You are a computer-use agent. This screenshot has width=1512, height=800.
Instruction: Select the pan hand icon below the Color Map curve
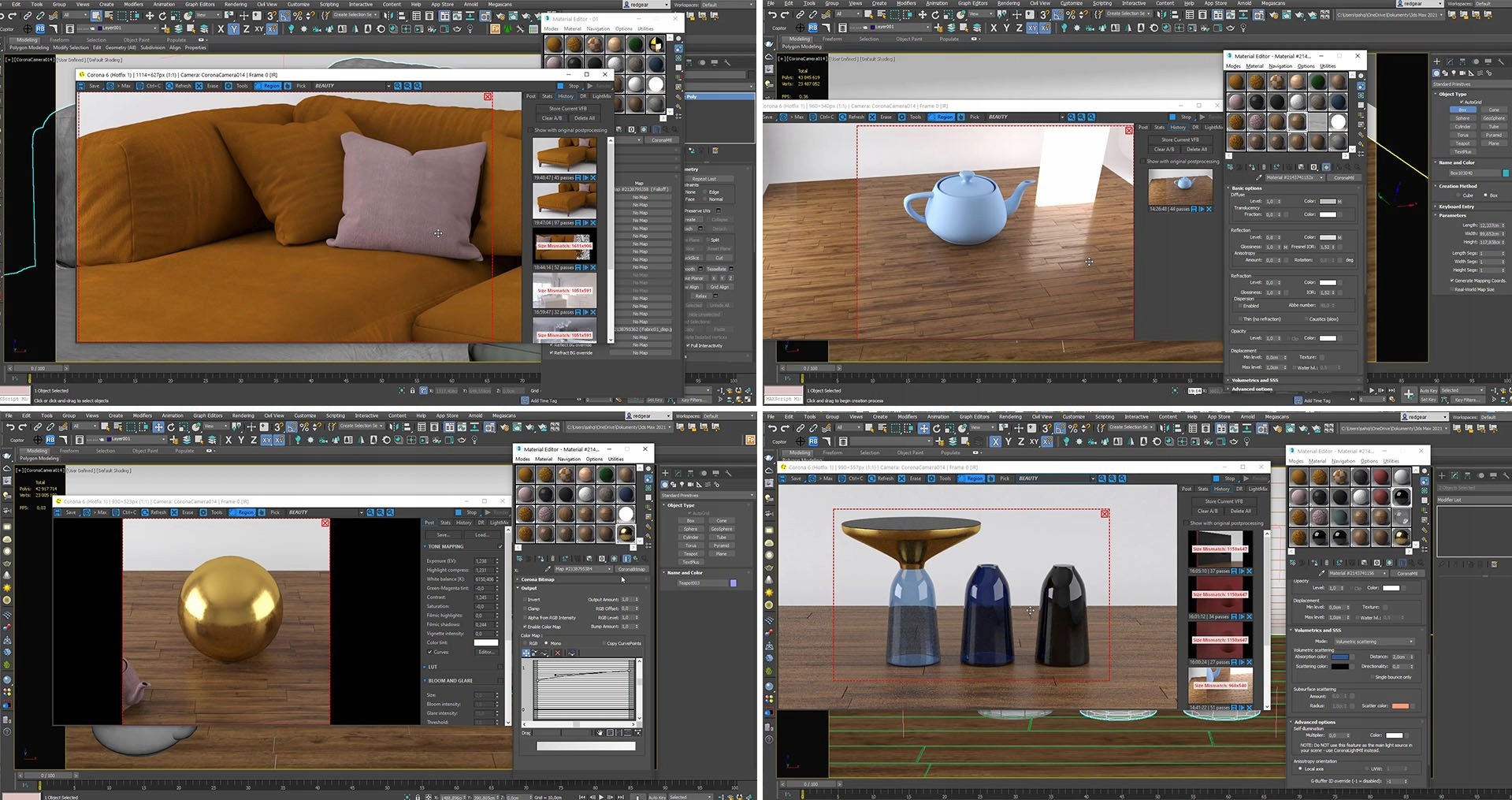(x=600, y=733)
